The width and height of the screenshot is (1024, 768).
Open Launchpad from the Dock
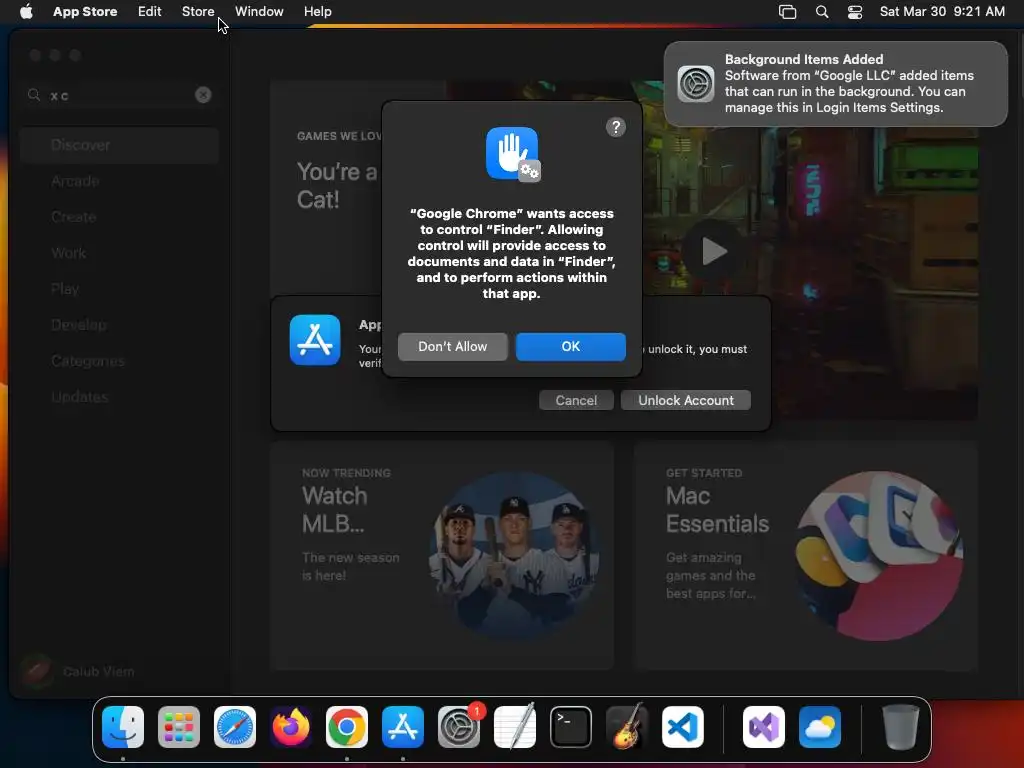pyautogui.click(x=179, y=727)
